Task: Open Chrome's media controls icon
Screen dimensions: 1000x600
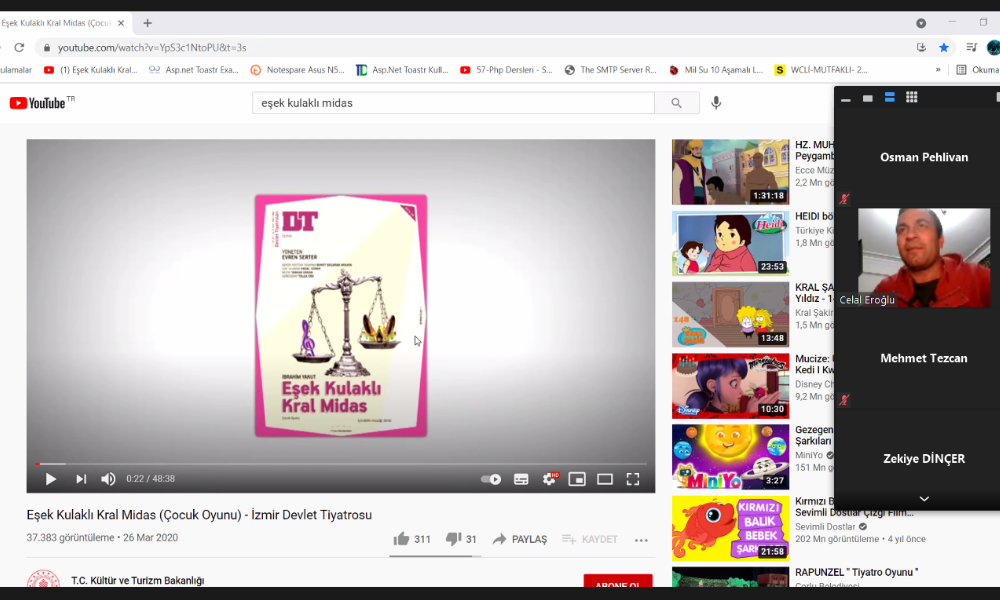Action: (x=971, y=48)
